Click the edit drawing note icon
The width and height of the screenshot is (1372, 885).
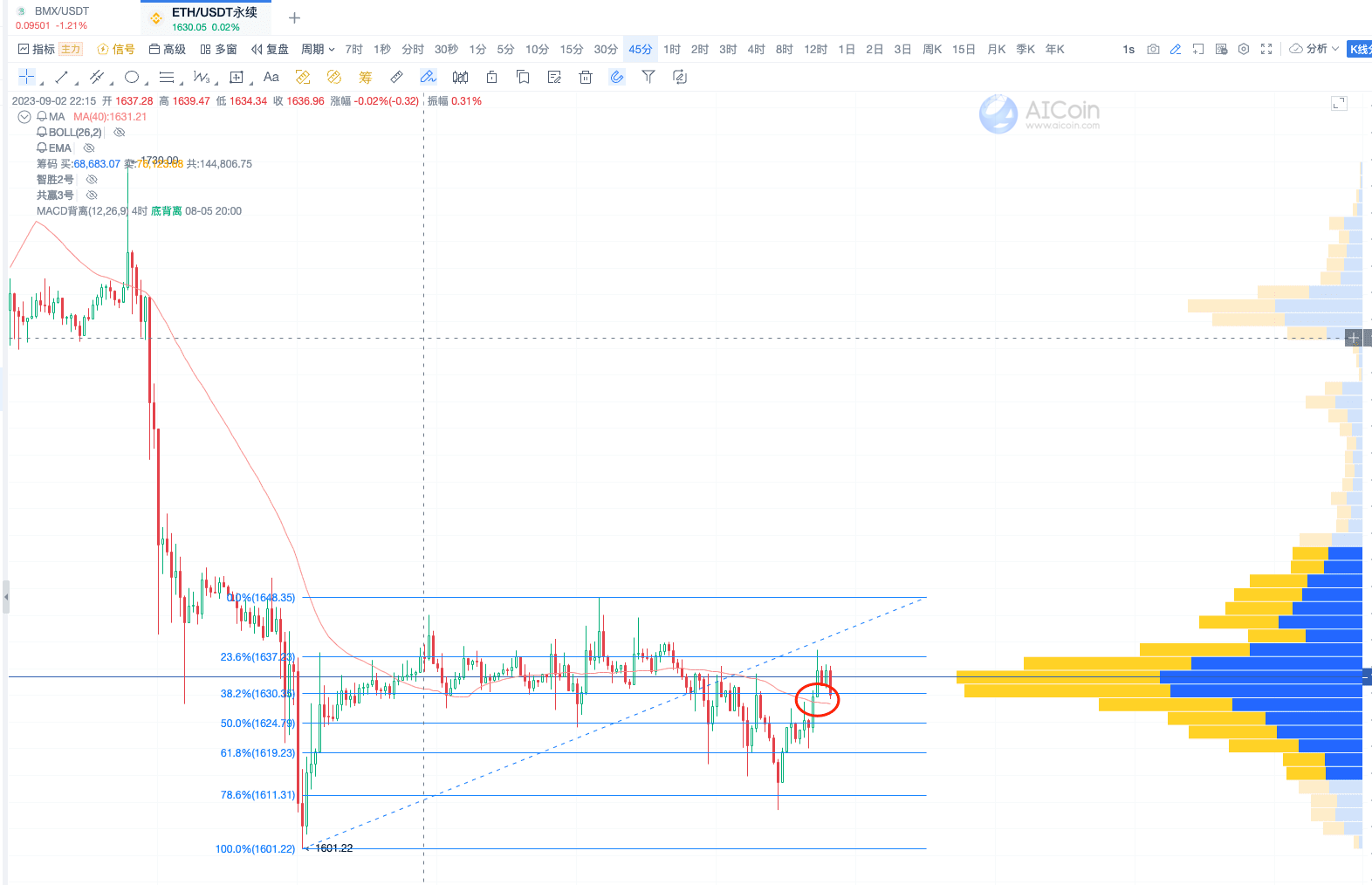[554, 77]
